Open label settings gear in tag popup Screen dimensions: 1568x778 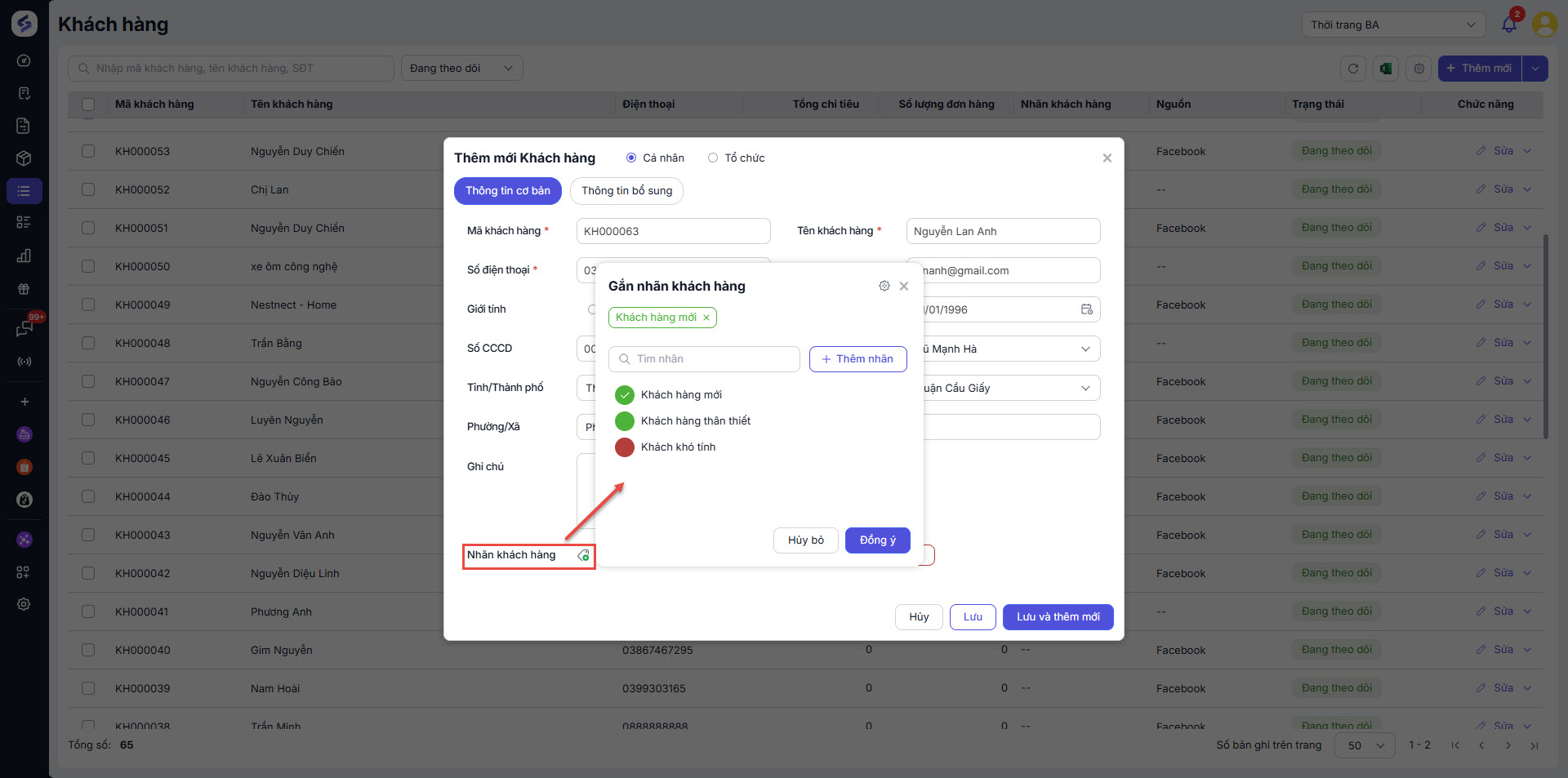pos(884,286)
